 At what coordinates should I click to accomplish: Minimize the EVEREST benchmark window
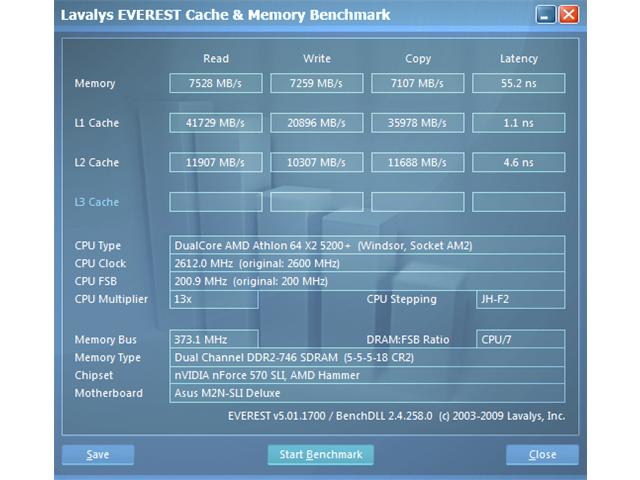pyautogui.click(x=545, y=15)
